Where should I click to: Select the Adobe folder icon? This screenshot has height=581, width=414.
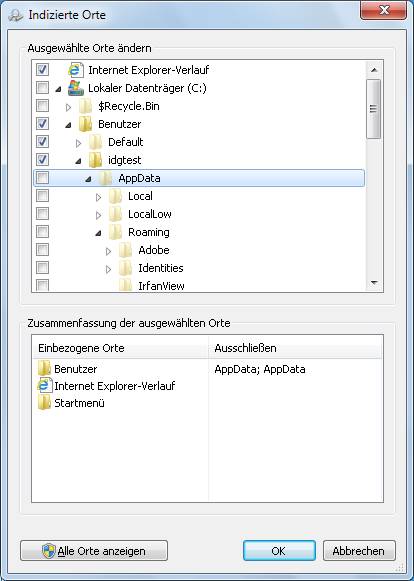point(126,250)
